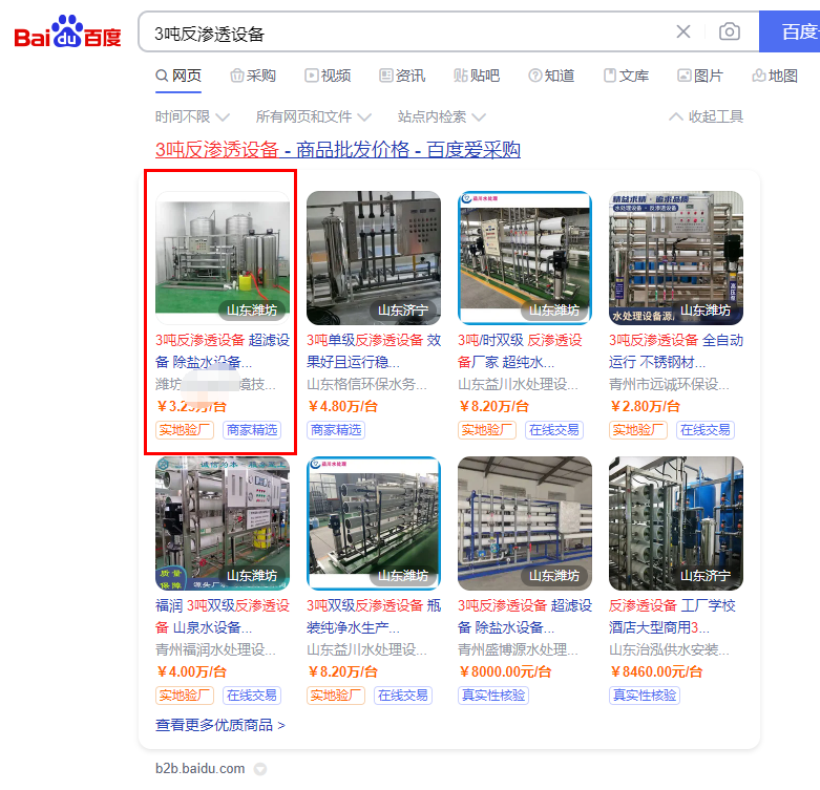Open the 百度爱采购 wholesale price result link
Image resolution: width=820 pixels, height=790 pixels.
coord(338,150)
